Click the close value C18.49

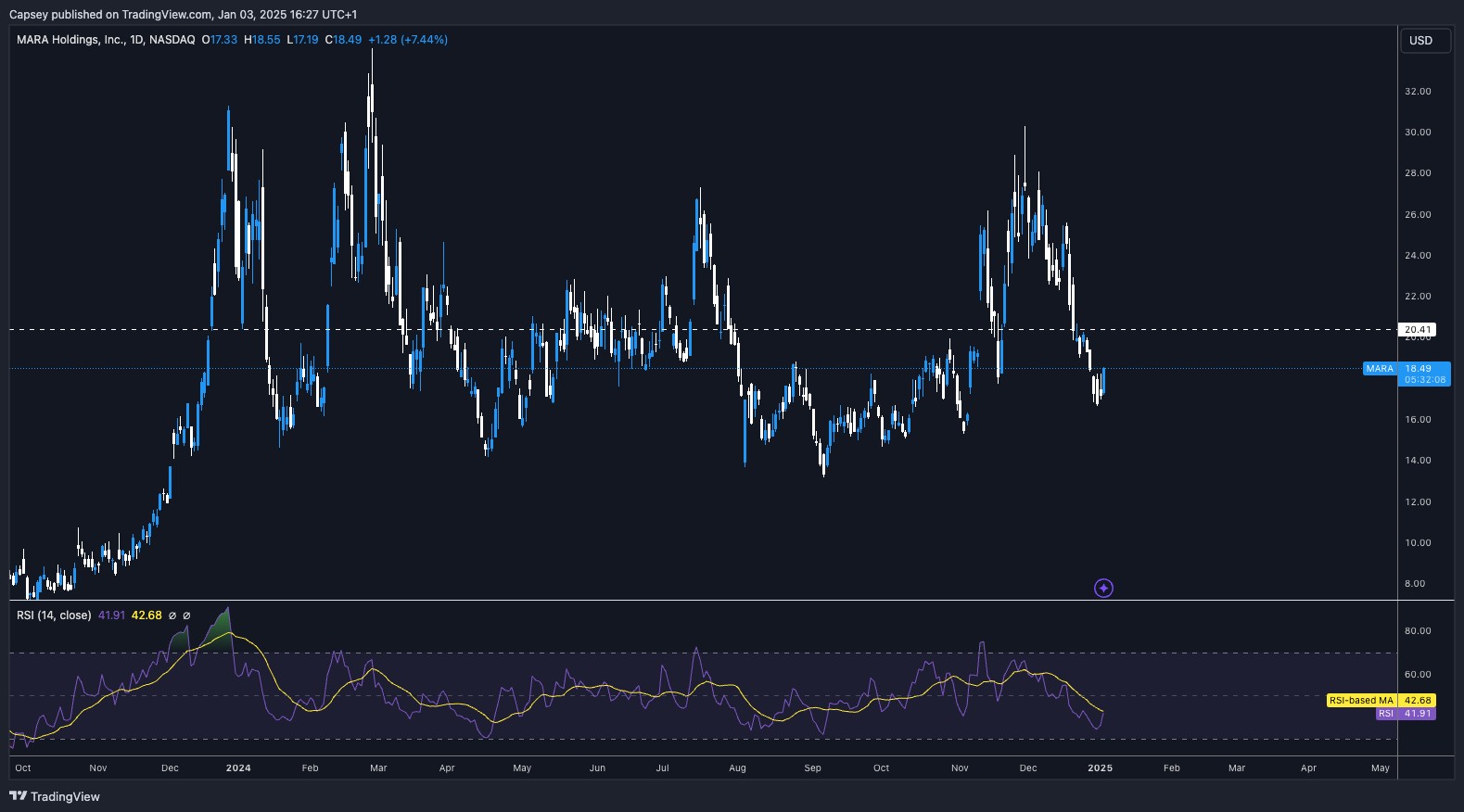click(x=343, y=40)
